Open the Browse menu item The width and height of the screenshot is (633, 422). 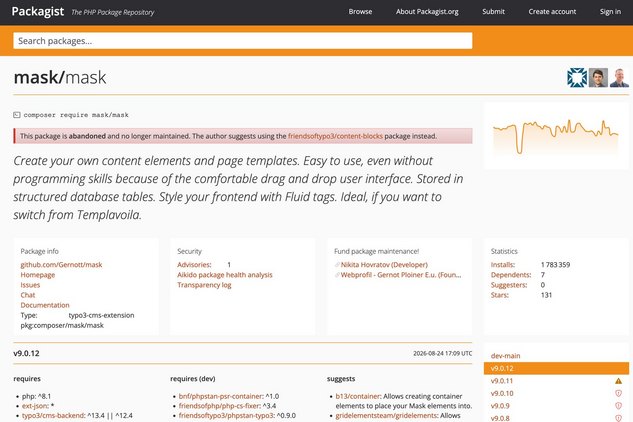tap(360, 12)
